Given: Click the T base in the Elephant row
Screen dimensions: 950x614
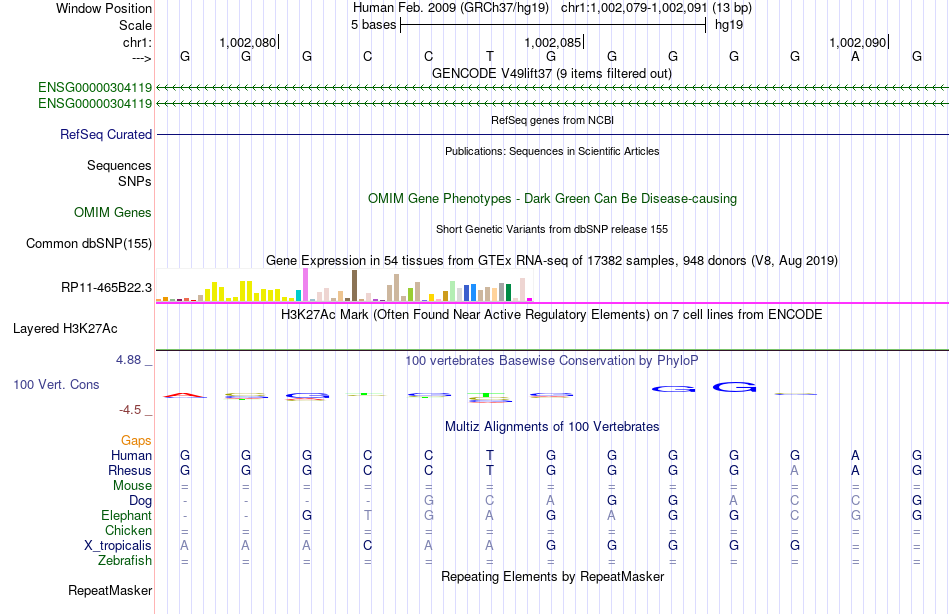Looking at the screenshot, I should [368, 515].
